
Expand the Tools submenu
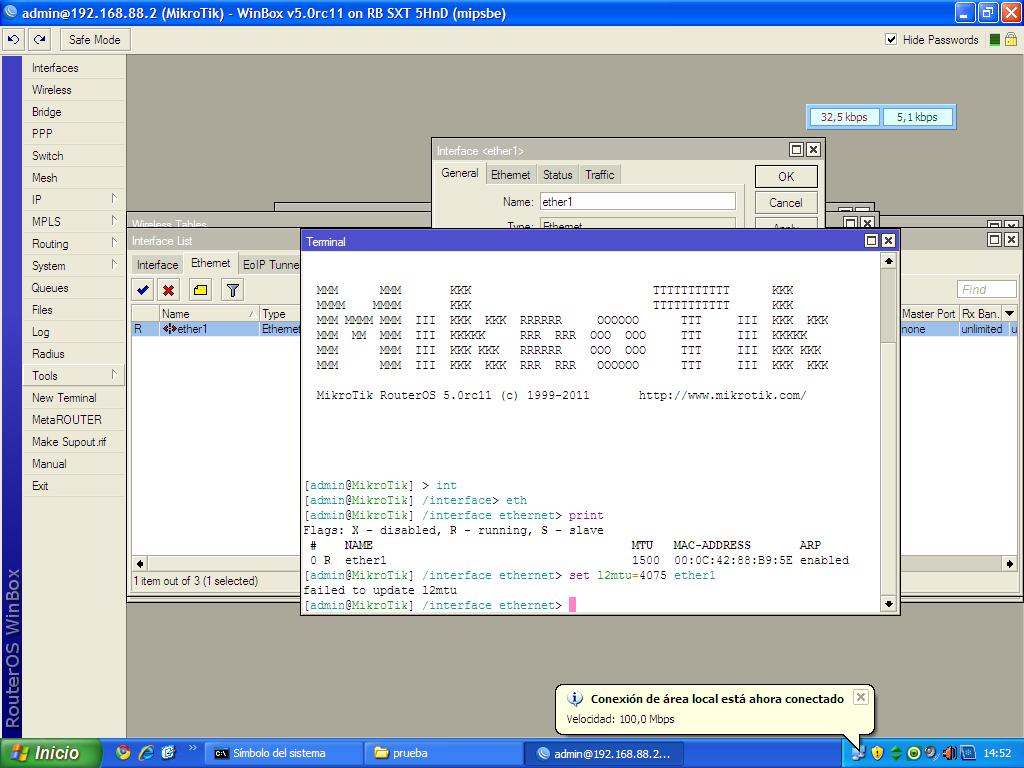(114, 374)
